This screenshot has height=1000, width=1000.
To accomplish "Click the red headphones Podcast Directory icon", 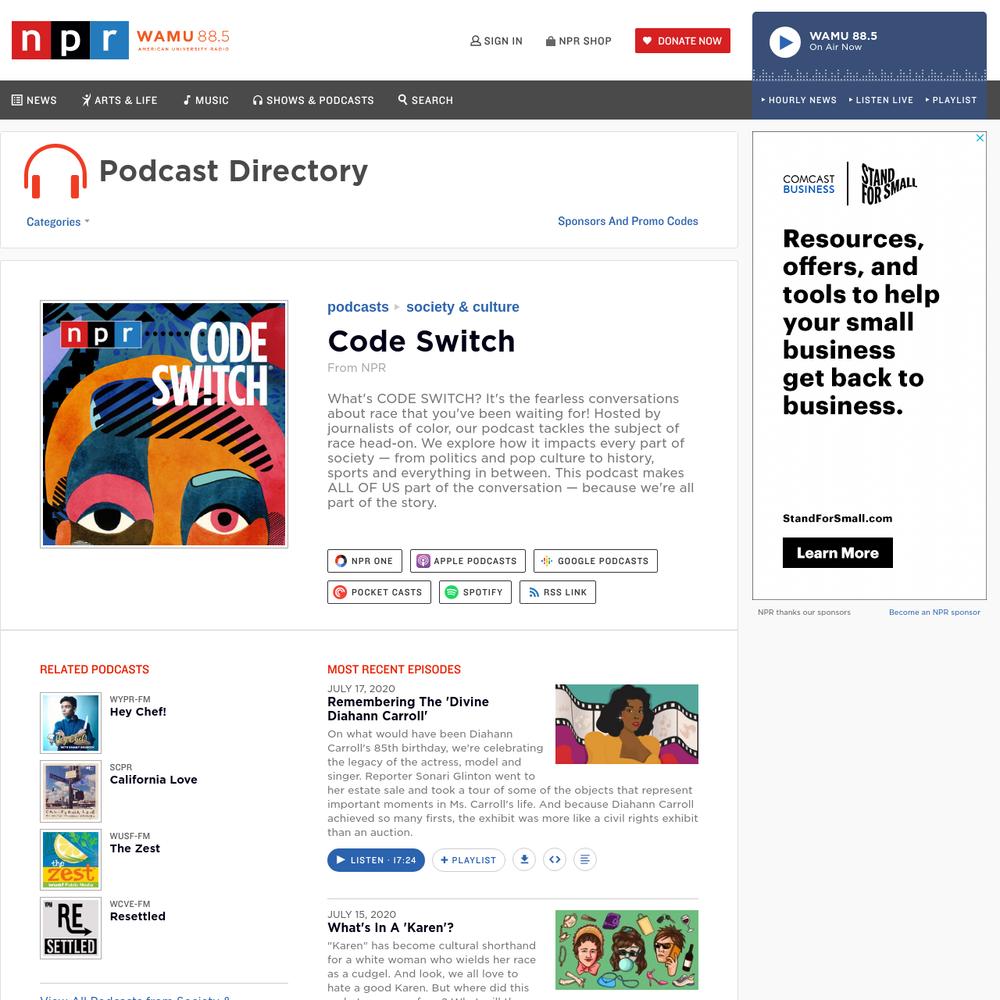I will point(55,171).
